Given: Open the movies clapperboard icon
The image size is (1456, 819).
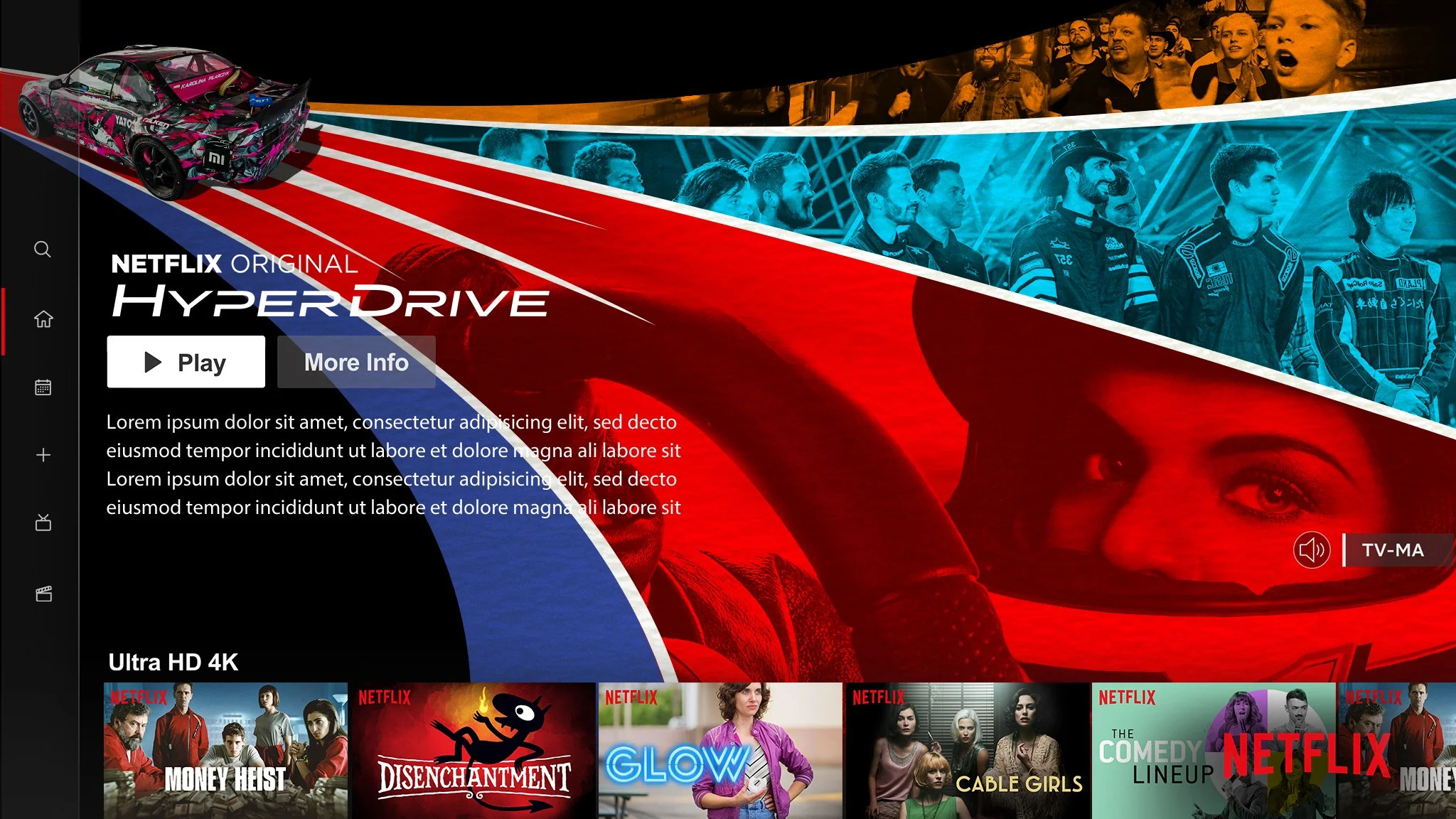Looking at the screenshot, I should (x=44, y=594).
